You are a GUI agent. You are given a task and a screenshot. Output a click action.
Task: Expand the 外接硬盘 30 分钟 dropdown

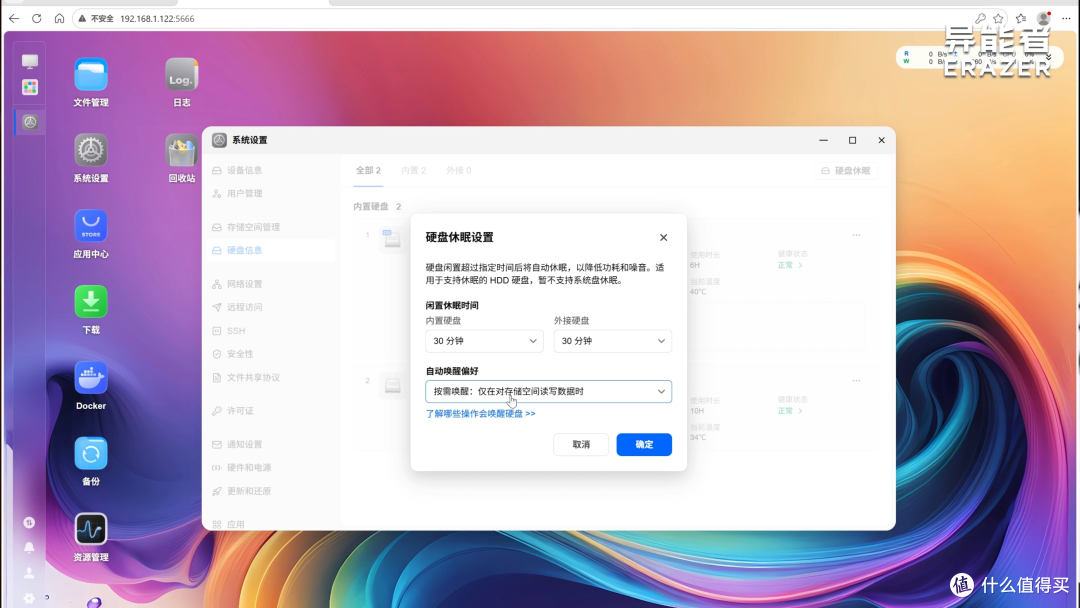point(613,341)
